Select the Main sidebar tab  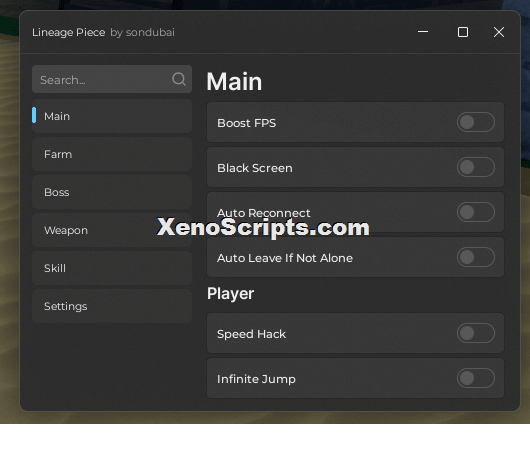[x=112, y=116]
